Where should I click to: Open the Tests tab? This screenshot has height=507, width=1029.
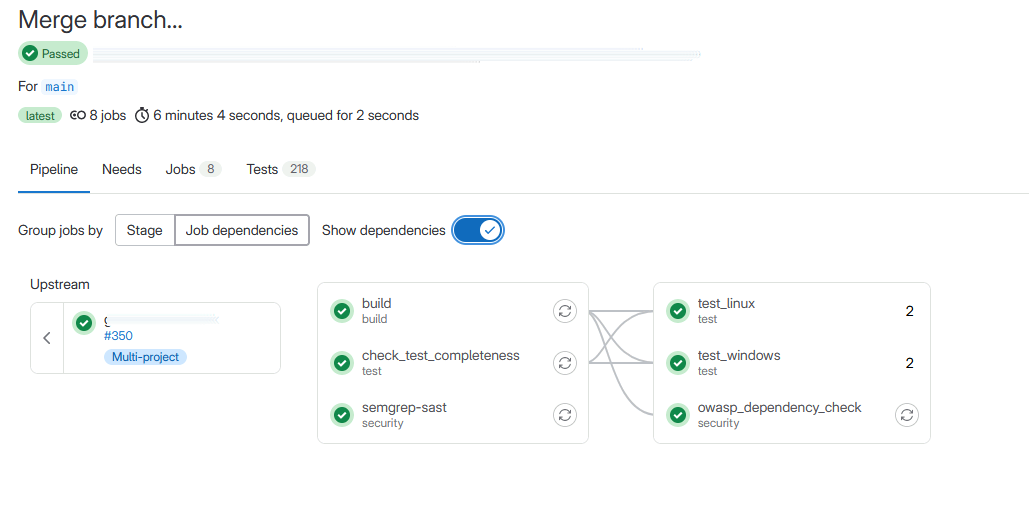click(x=281, y=169)
